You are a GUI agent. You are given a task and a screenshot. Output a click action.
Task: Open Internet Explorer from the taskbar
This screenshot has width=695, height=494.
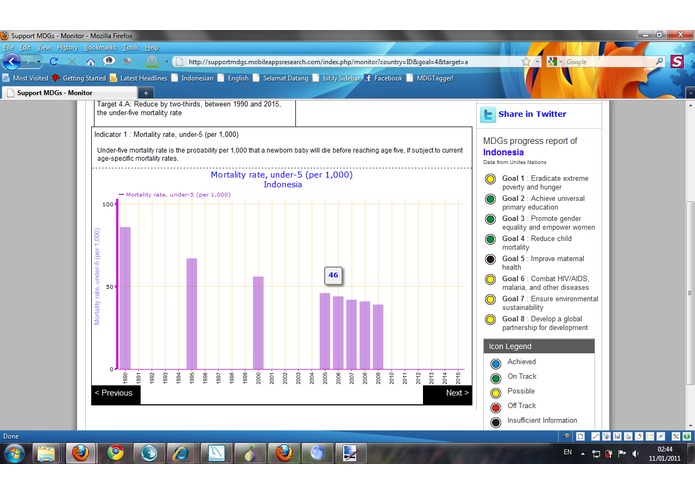[x=180, y=453]
